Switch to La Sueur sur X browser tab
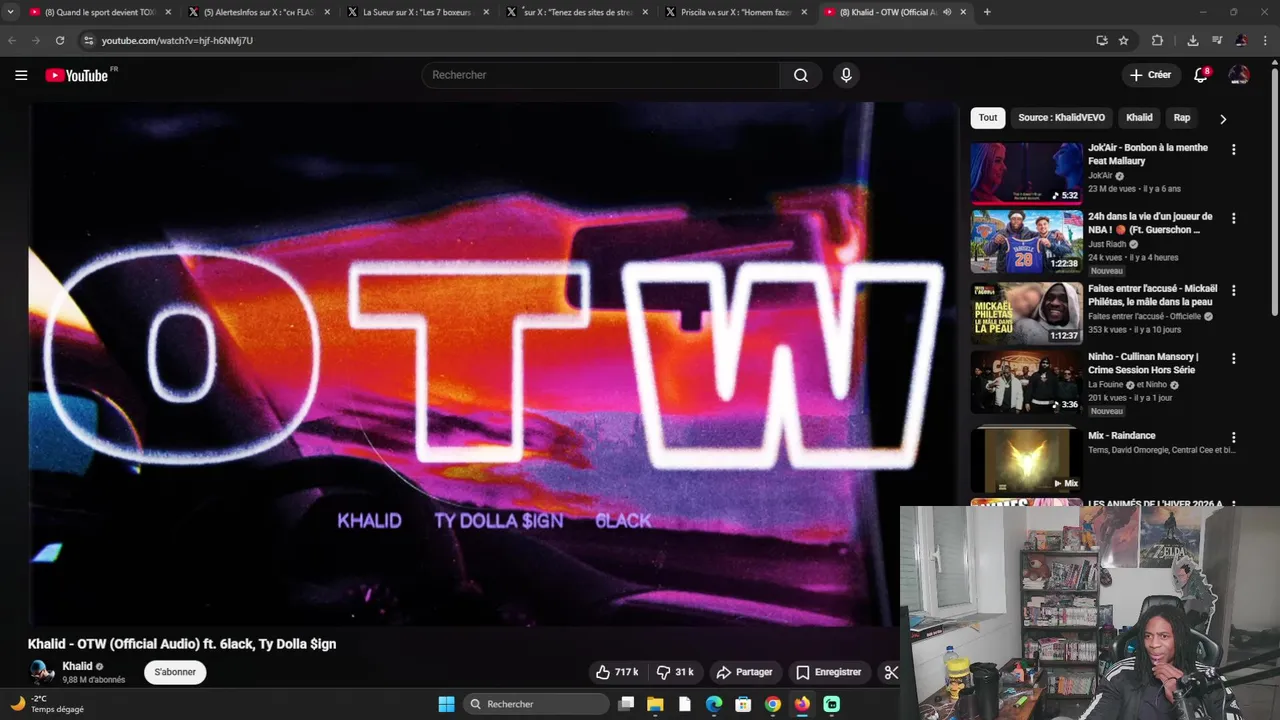Viewport: 1280px width, 720px height. tap(418, 12)
